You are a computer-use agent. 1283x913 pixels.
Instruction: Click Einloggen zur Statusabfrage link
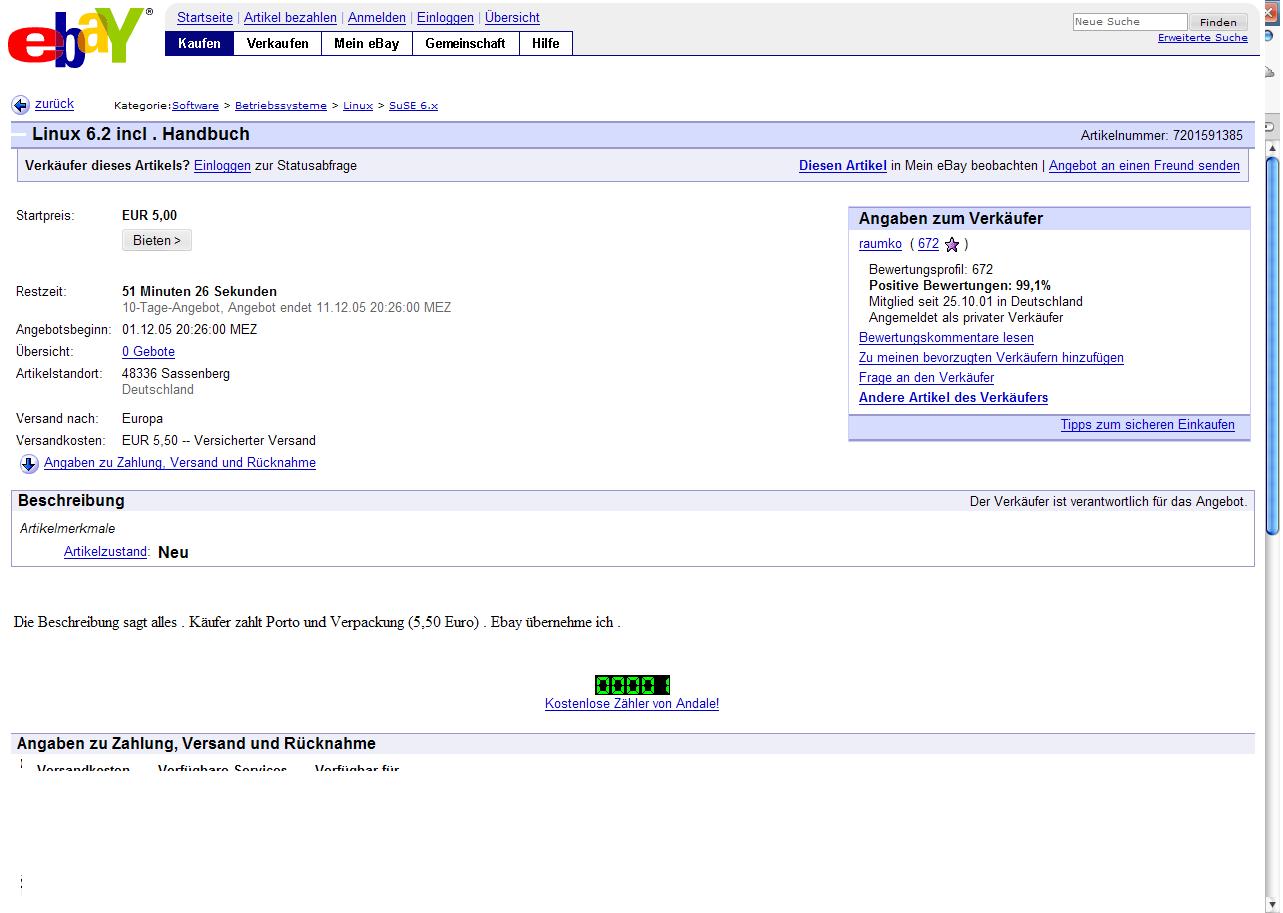[222, 166]
